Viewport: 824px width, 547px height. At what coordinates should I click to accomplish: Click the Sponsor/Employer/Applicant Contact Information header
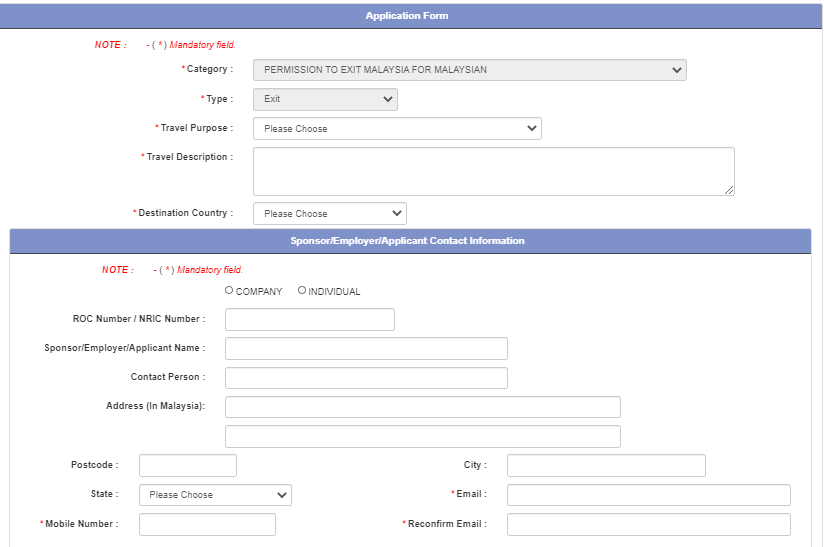pyautogui.click(x=407, y=241)
